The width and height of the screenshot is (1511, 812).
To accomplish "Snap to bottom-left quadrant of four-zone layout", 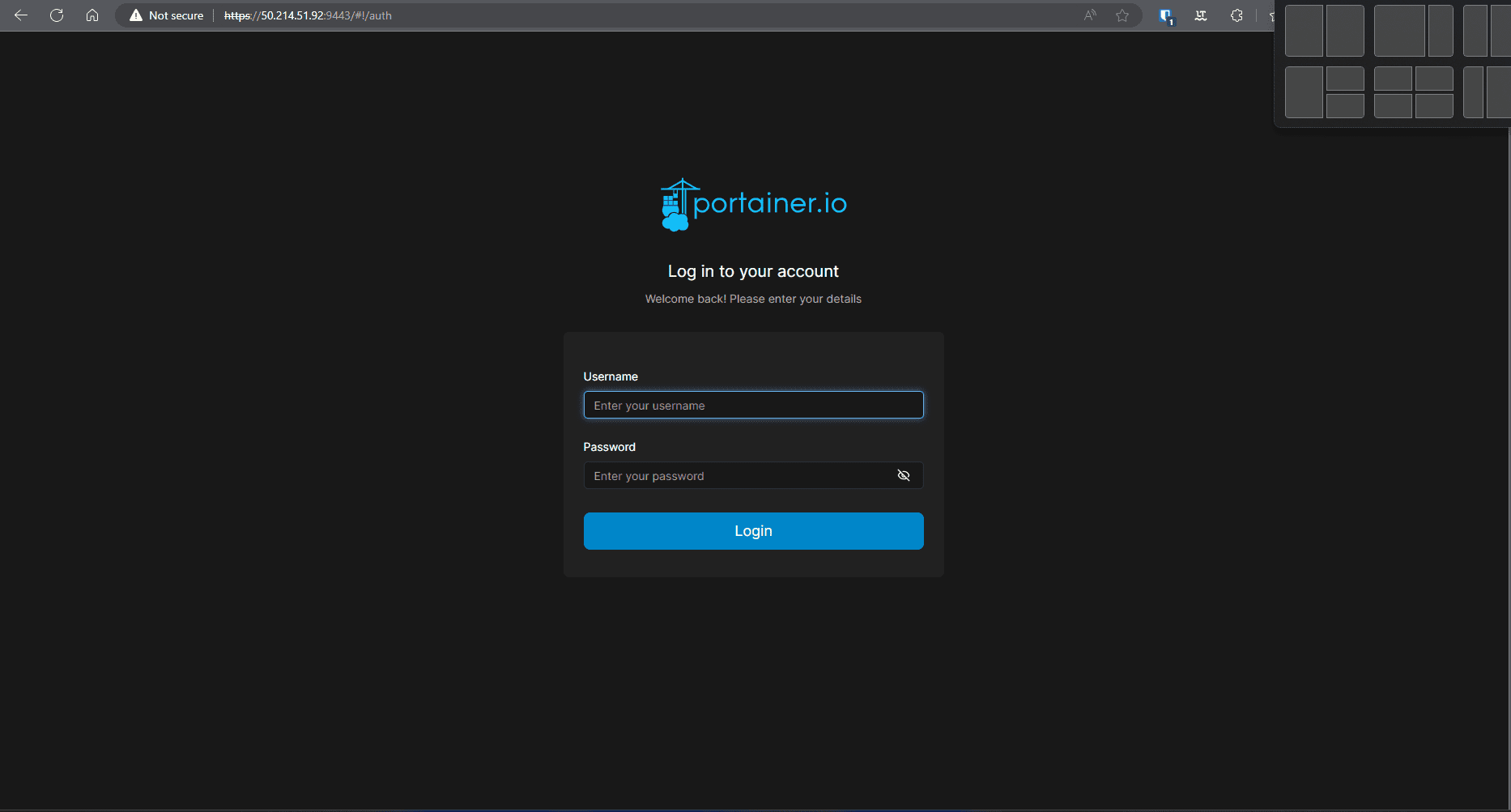I will point(1393,106).
